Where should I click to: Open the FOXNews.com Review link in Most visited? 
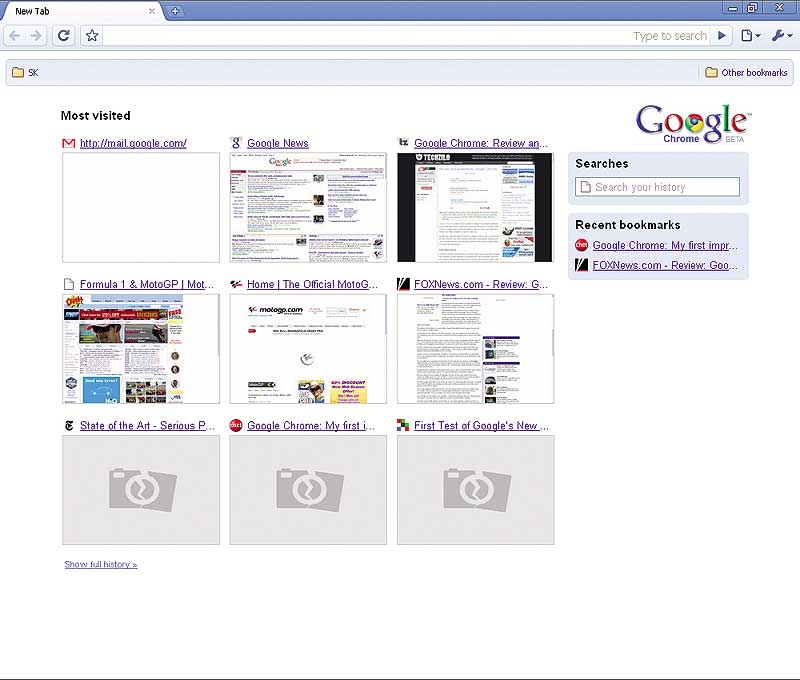tap(481, 284)
